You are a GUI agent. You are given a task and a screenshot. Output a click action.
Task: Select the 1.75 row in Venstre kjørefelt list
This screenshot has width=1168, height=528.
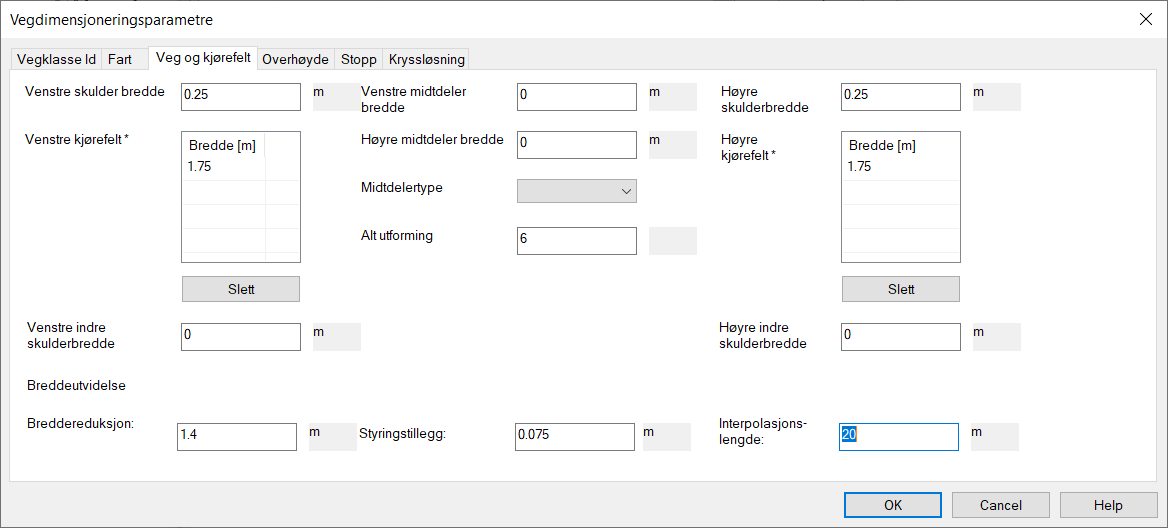(x=223, y=167)
